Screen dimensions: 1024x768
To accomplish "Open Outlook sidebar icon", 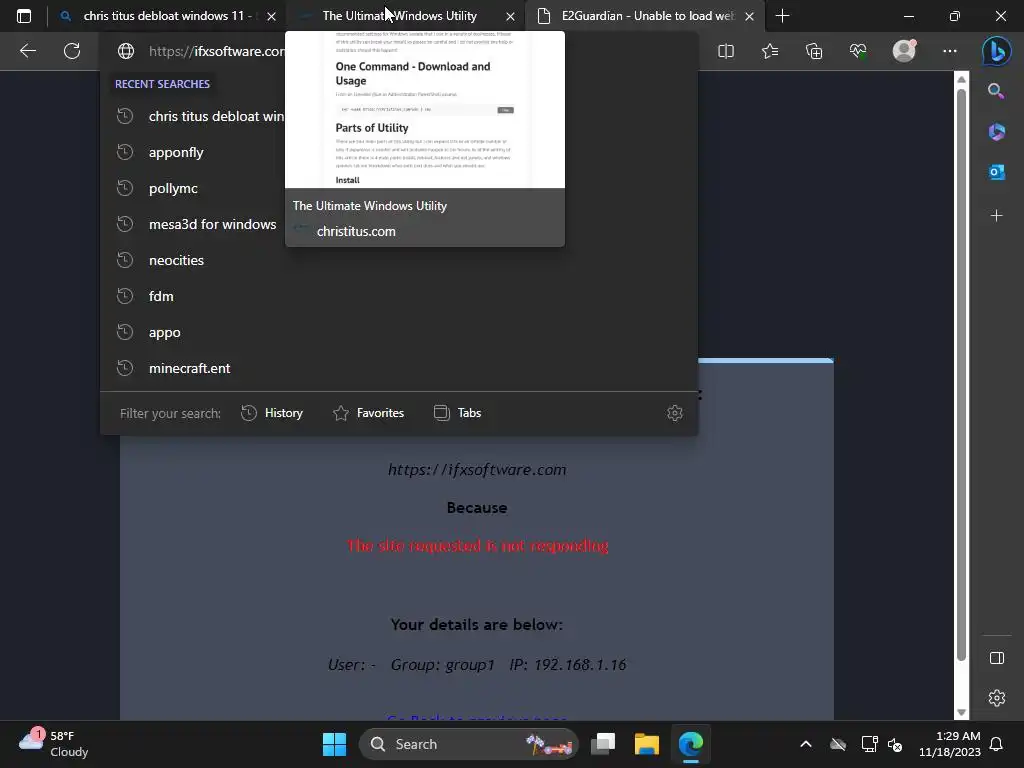I will point(997,172).
